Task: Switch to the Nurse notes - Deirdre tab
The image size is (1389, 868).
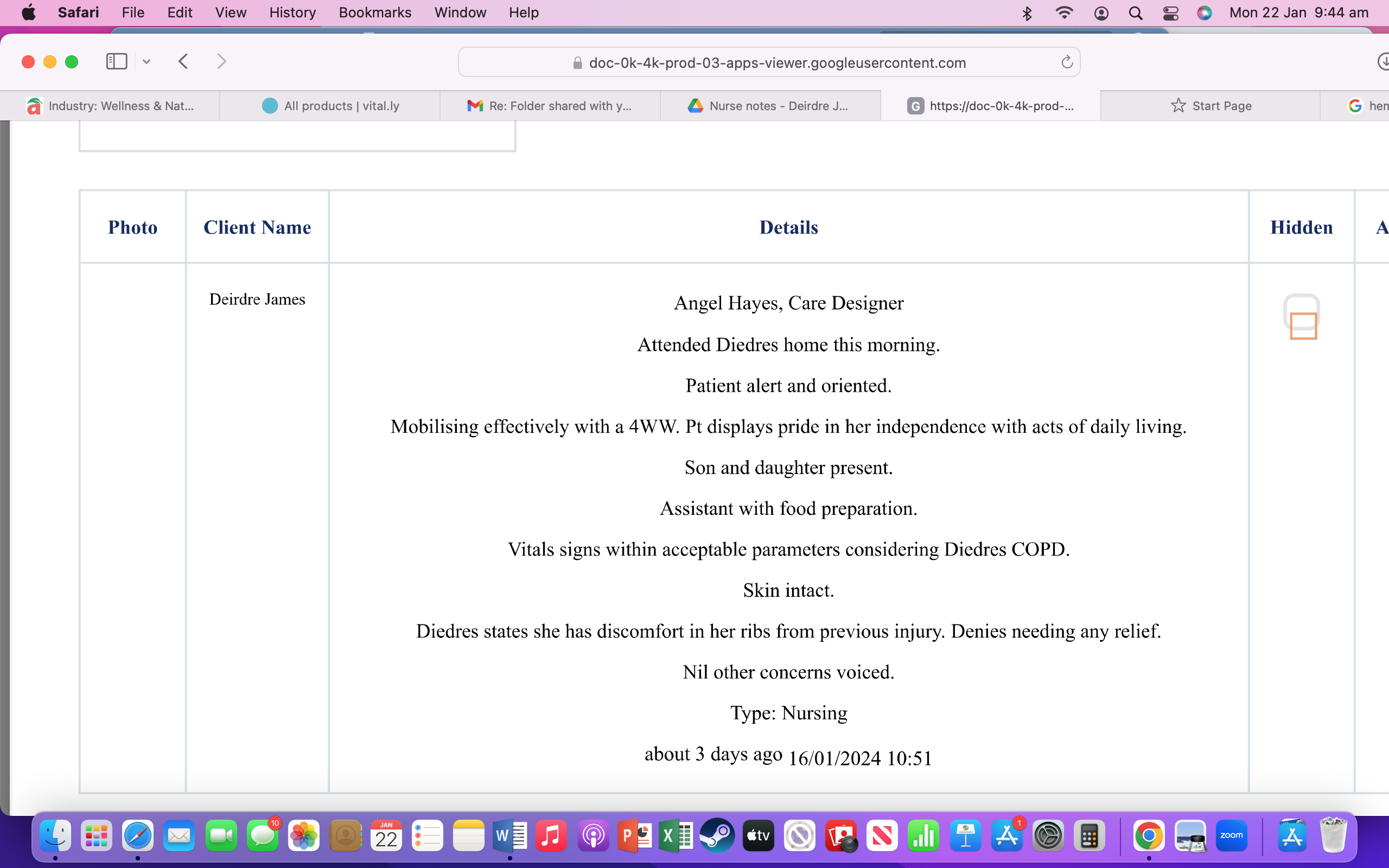Action: tap(770, 106)
